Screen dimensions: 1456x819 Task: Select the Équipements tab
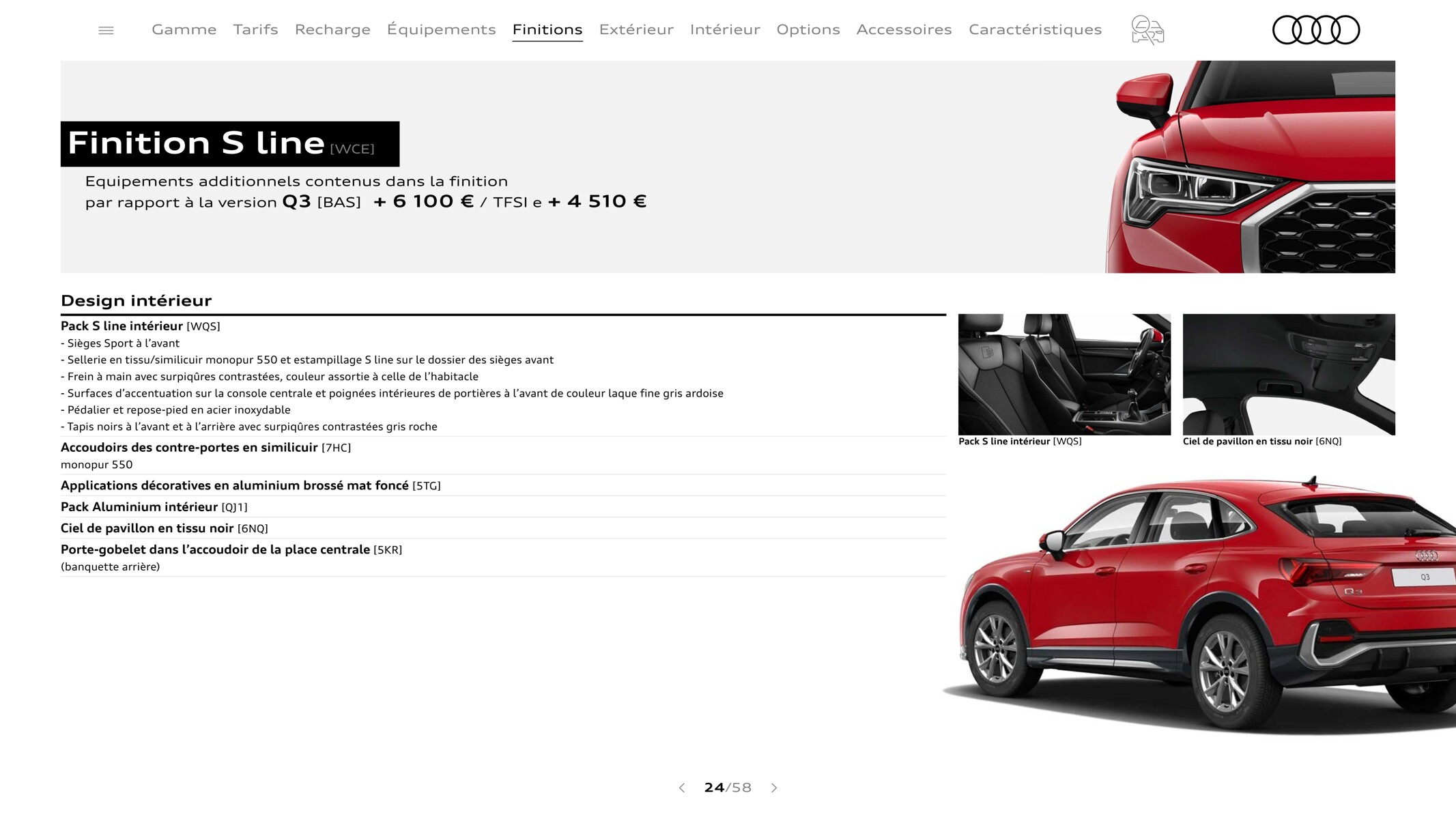[x=441, y=29]
